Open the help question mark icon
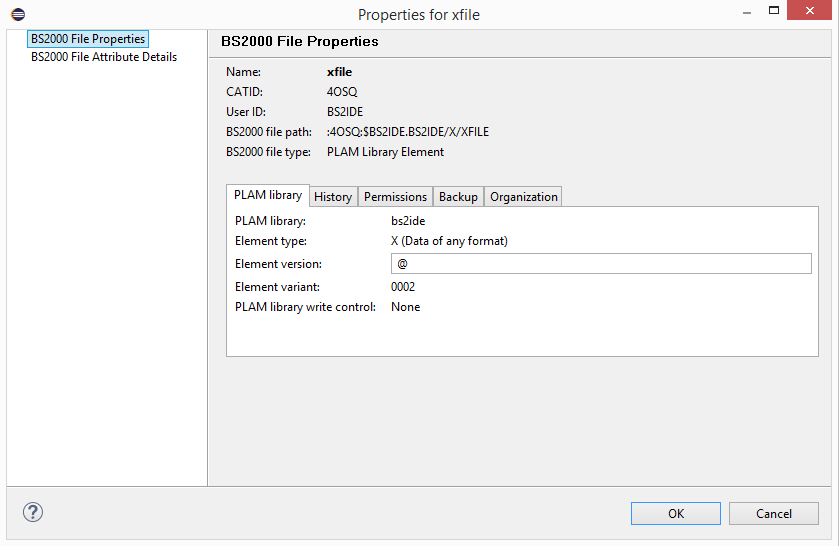 coord(33,512)
